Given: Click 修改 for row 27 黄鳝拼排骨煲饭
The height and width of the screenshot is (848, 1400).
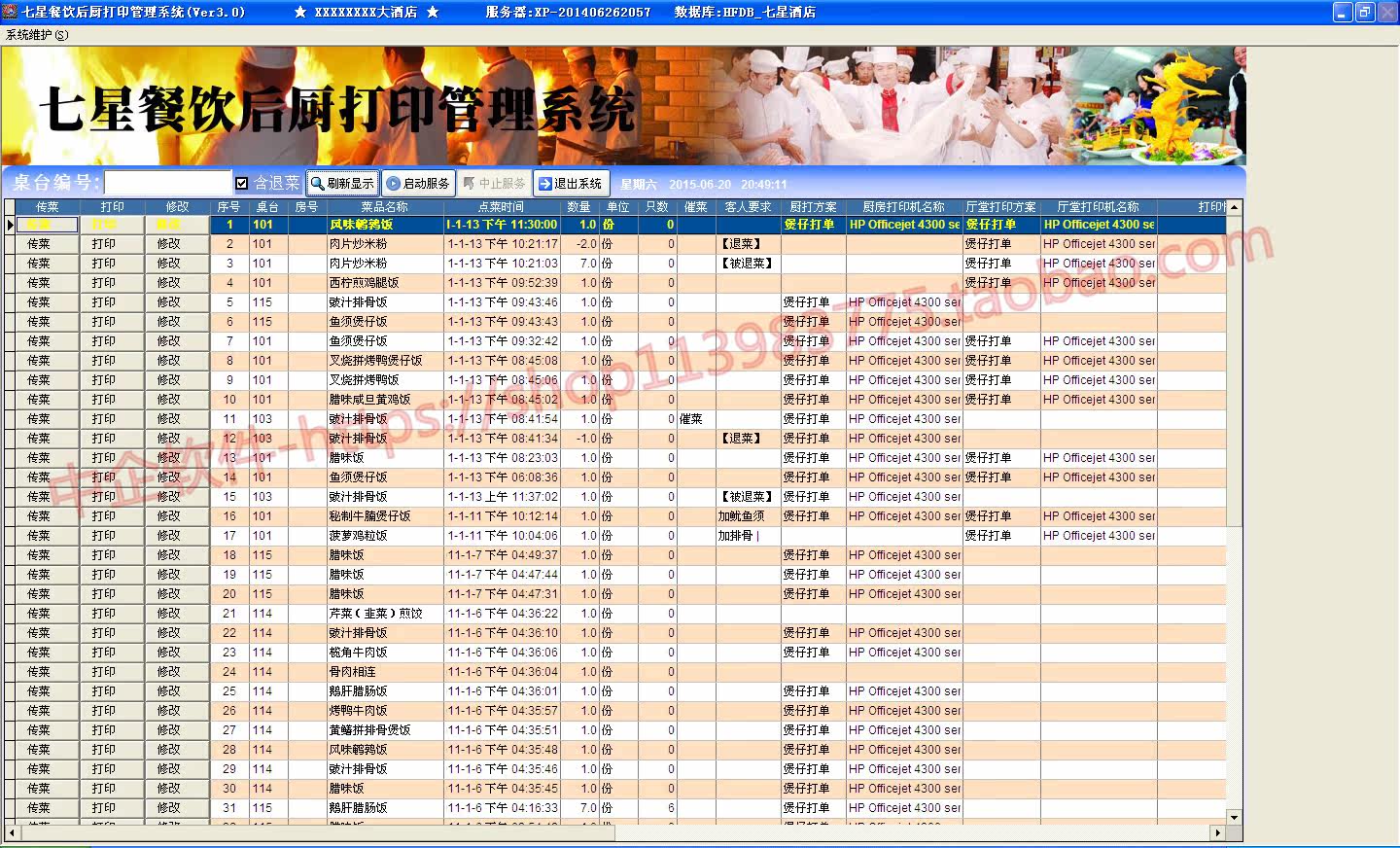Looking at the screenshot, I should [x=177, y=730].
